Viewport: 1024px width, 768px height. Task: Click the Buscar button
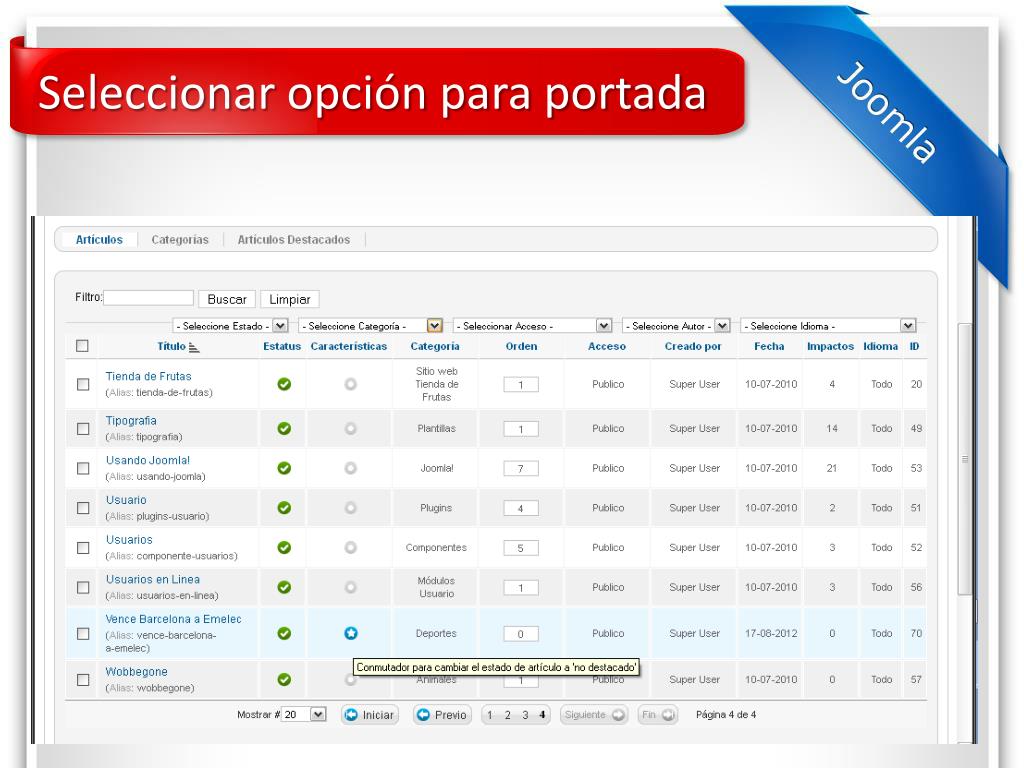[227, 299]
